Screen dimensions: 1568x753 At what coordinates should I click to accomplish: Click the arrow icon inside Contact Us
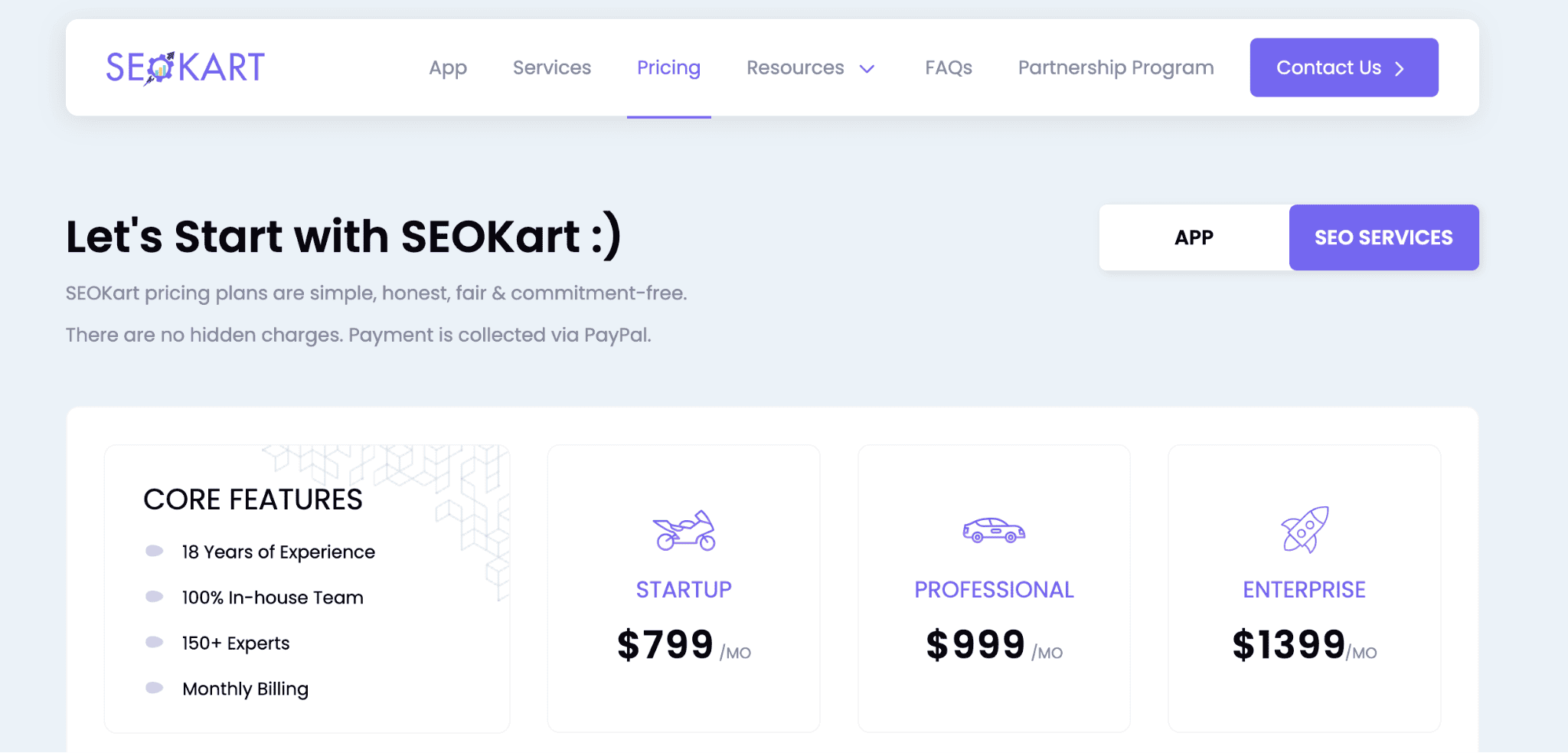(1400, 67)
